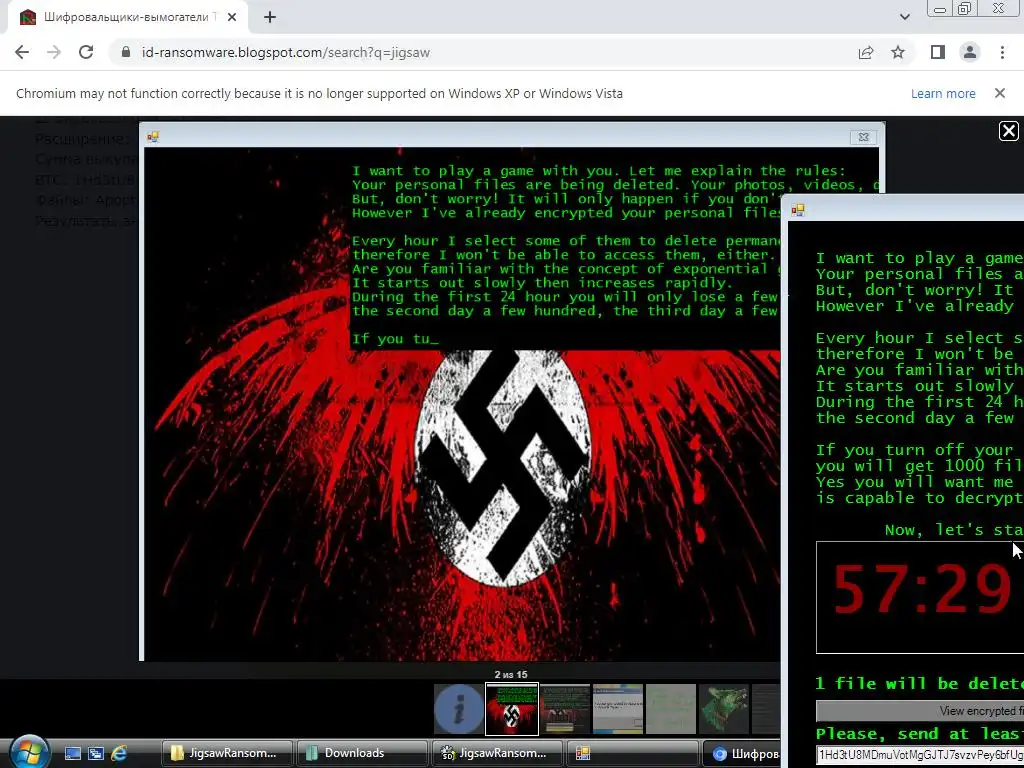Click the '2 из 15' counter text
This screenshot has width=1024, height=768.
click(511, 675)
